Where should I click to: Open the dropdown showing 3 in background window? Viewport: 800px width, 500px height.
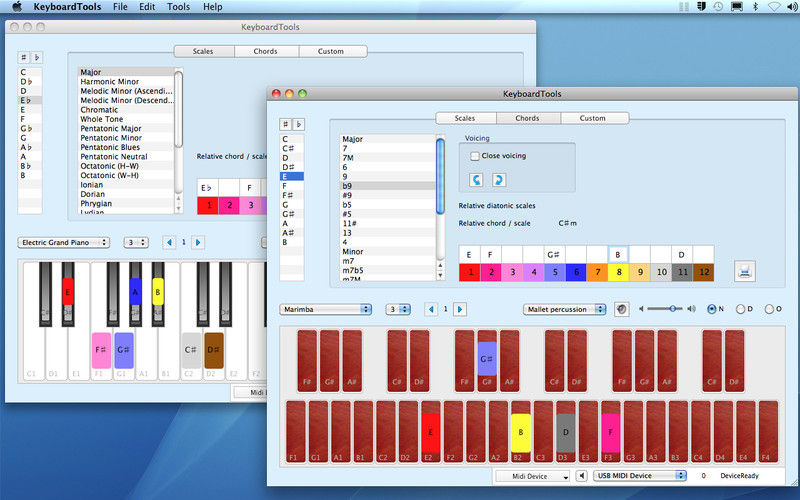pyautogui.click(x=136, y=242)
